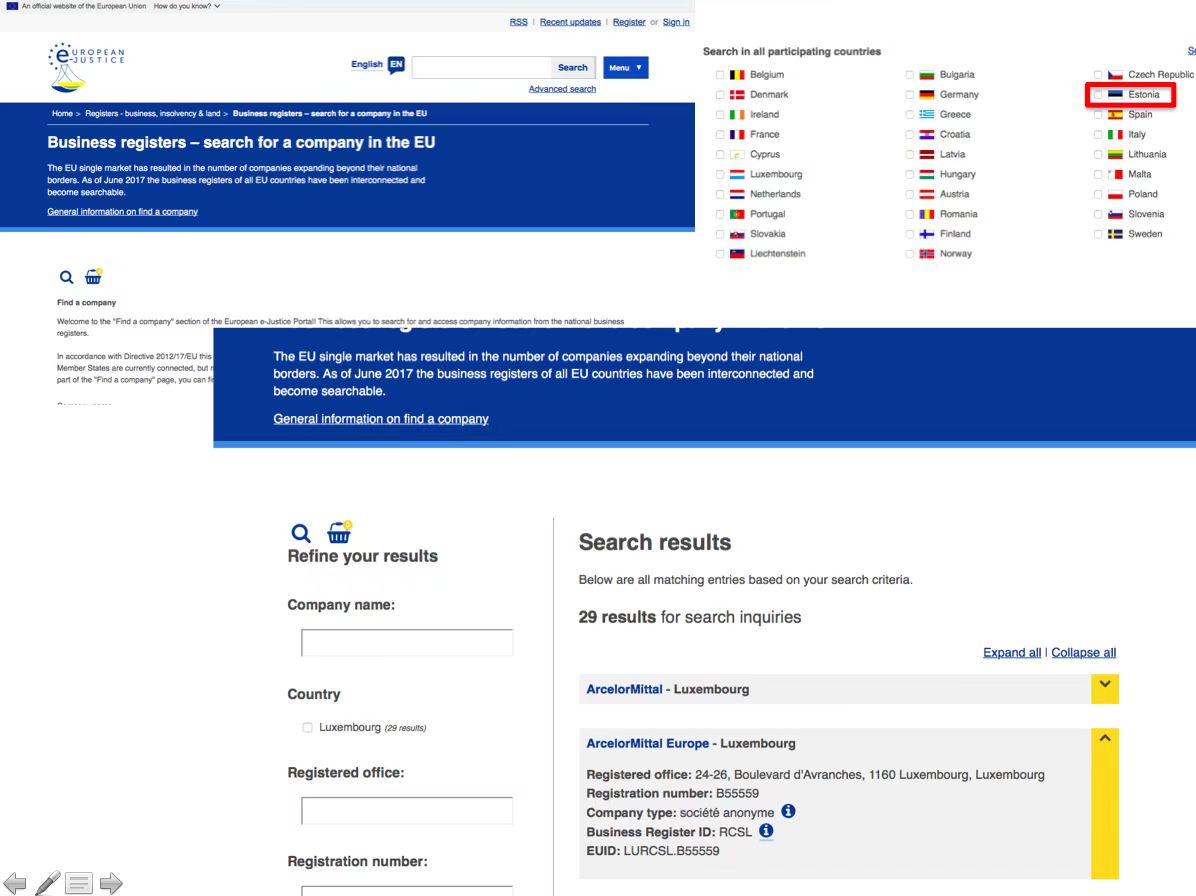
Task: Click the Liechtenstein flag icon
Action: click(737, 254)
